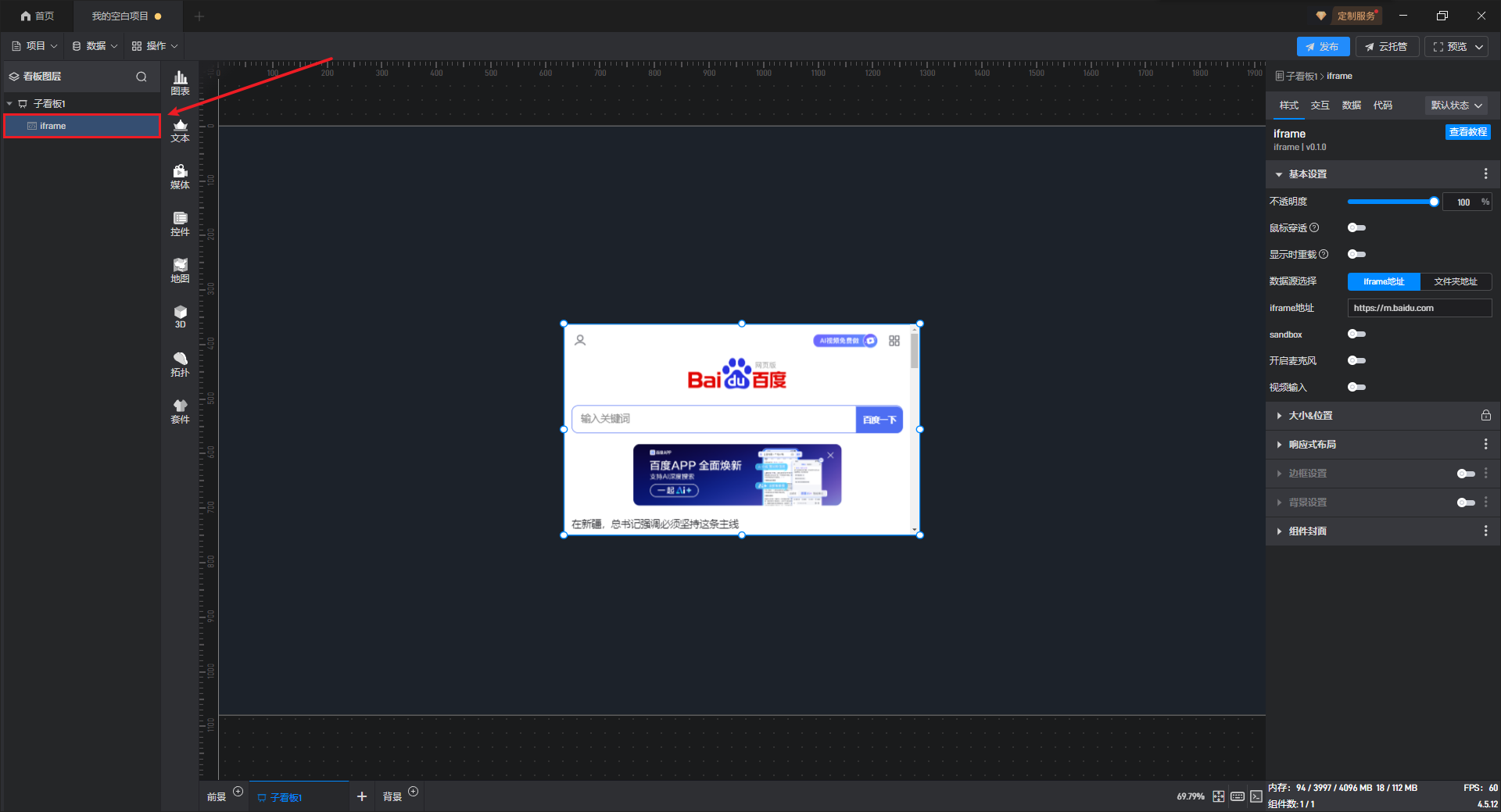Viewport: 1501px width, 812px height.
Task: Click the lock icon beside 大小&位置
Action: pyautogui.click(x=1485, y=416)
